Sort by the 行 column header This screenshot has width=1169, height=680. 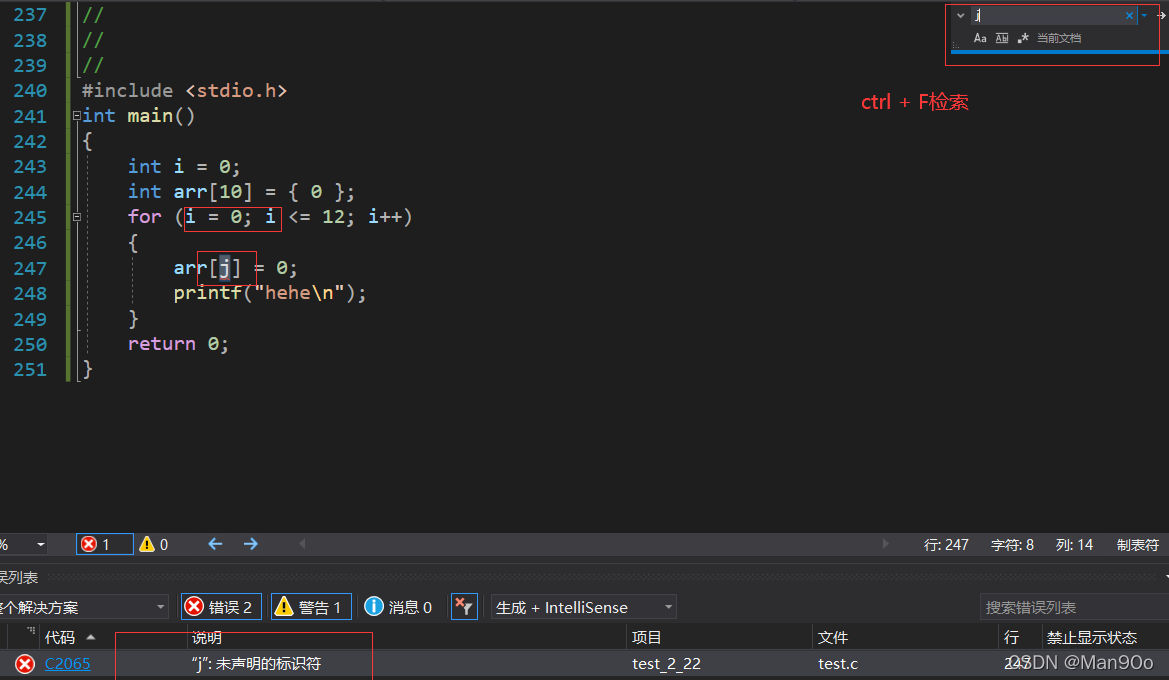click(1011, 638)
